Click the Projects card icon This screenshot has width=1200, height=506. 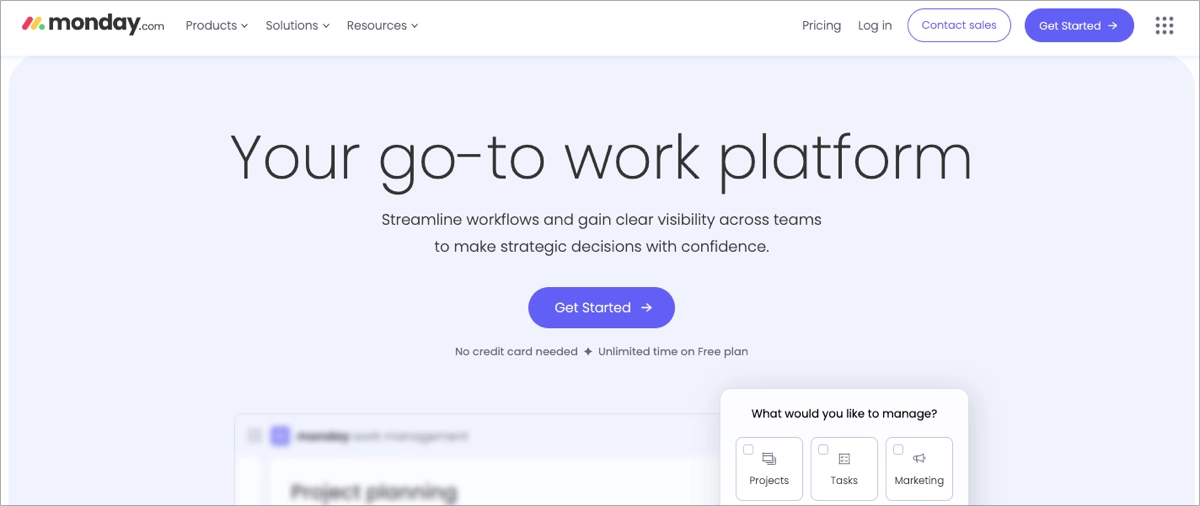[x=769, y=459]
